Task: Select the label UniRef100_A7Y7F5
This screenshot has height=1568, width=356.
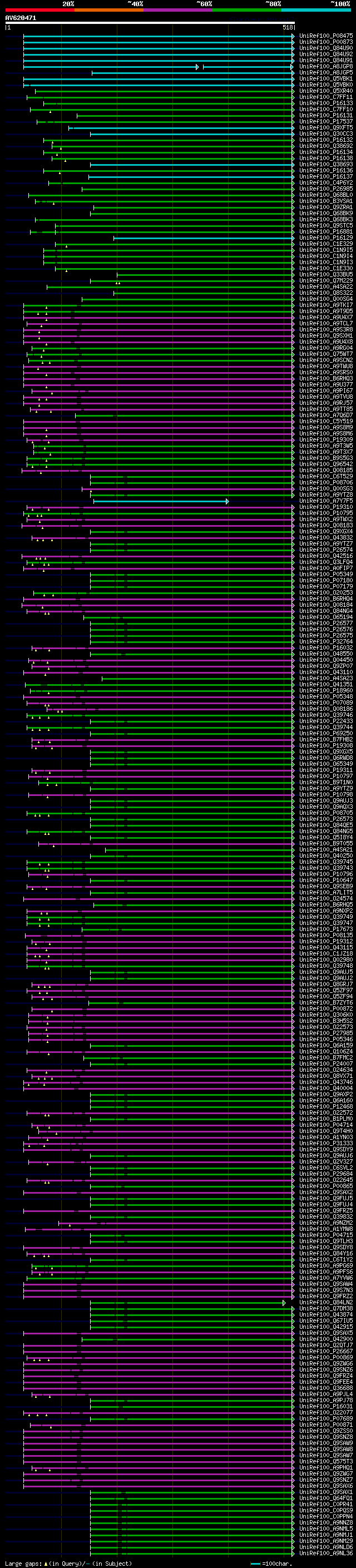Action: point(326,501)
